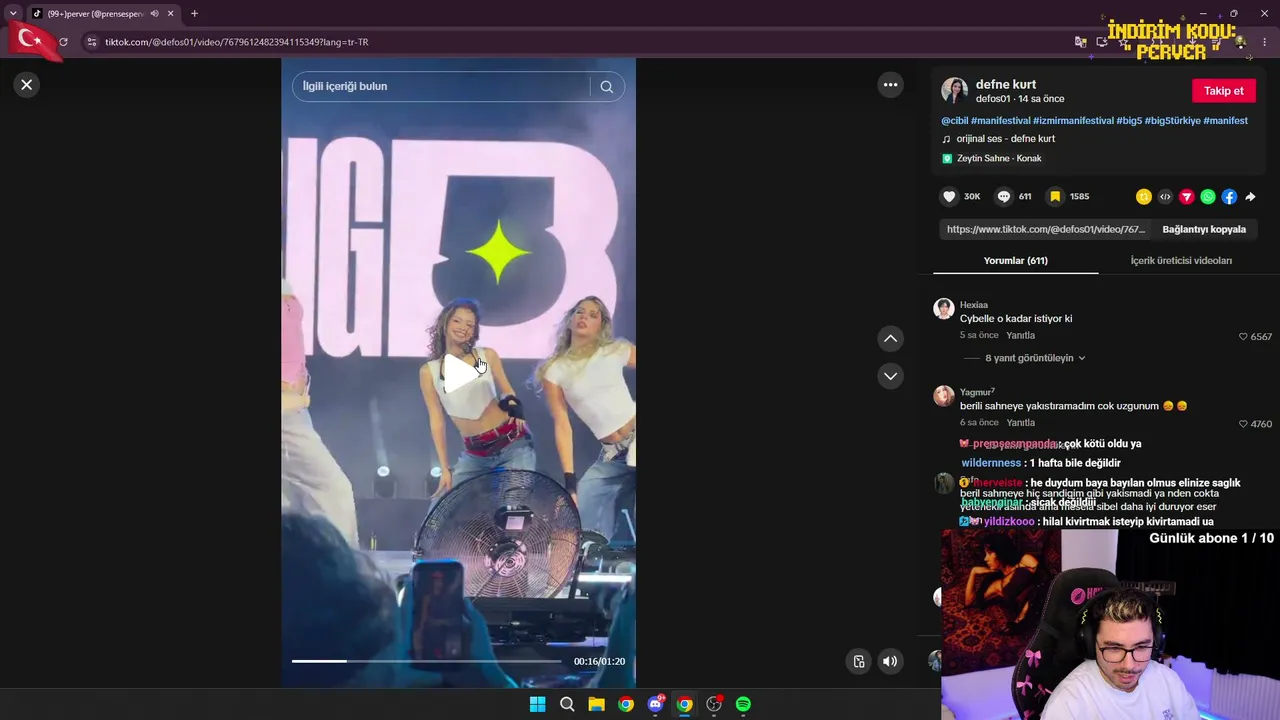Select the video URL text field

pos(1046,229)
